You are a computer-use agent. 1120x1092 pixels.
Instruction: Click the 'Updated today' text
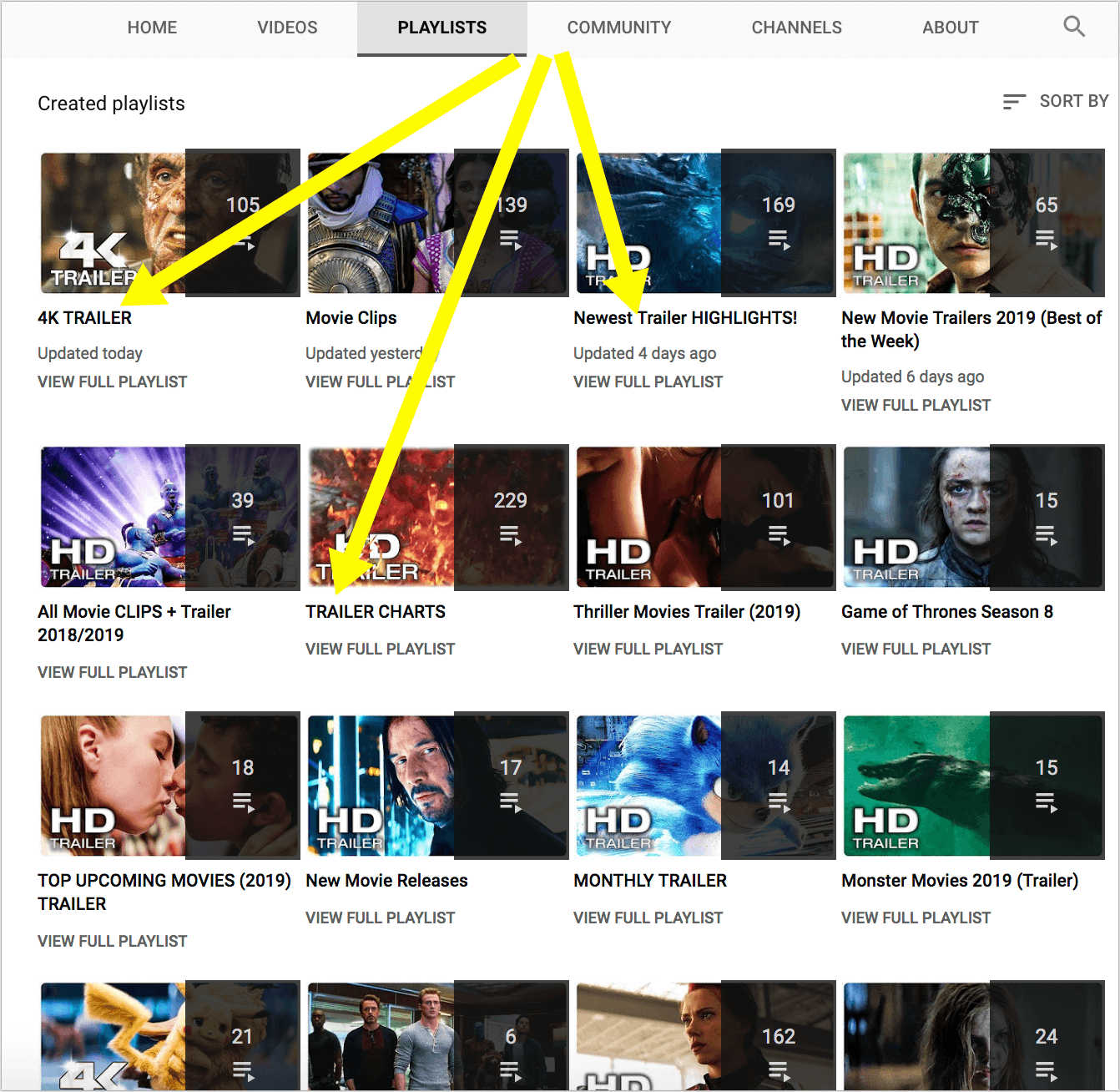(90, 353)
